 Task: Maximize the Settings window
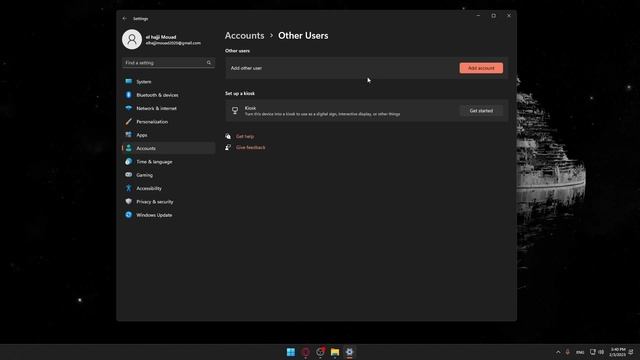pos(493,16)
